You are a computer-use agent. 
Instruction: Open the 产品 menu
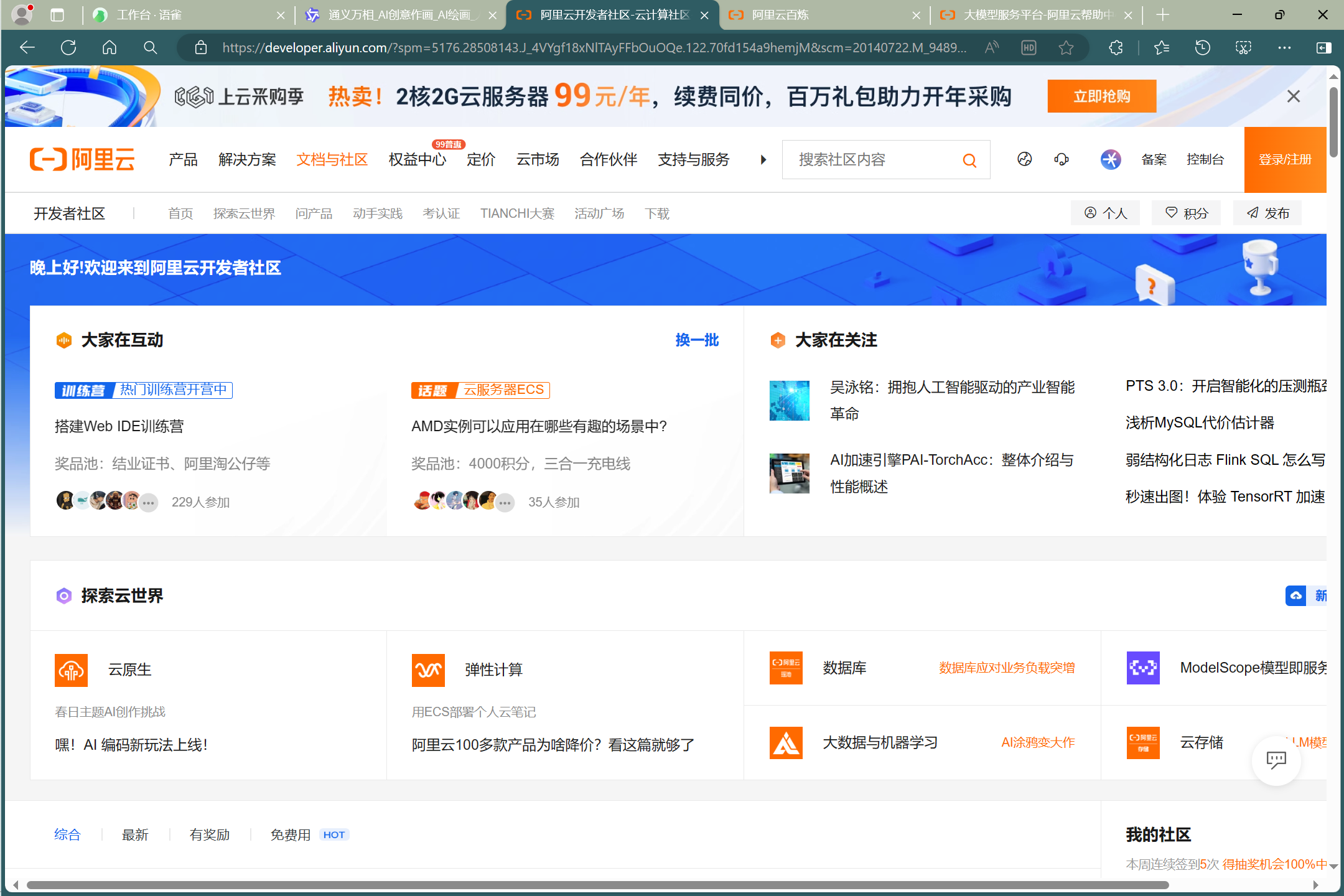tap(183, 160)
